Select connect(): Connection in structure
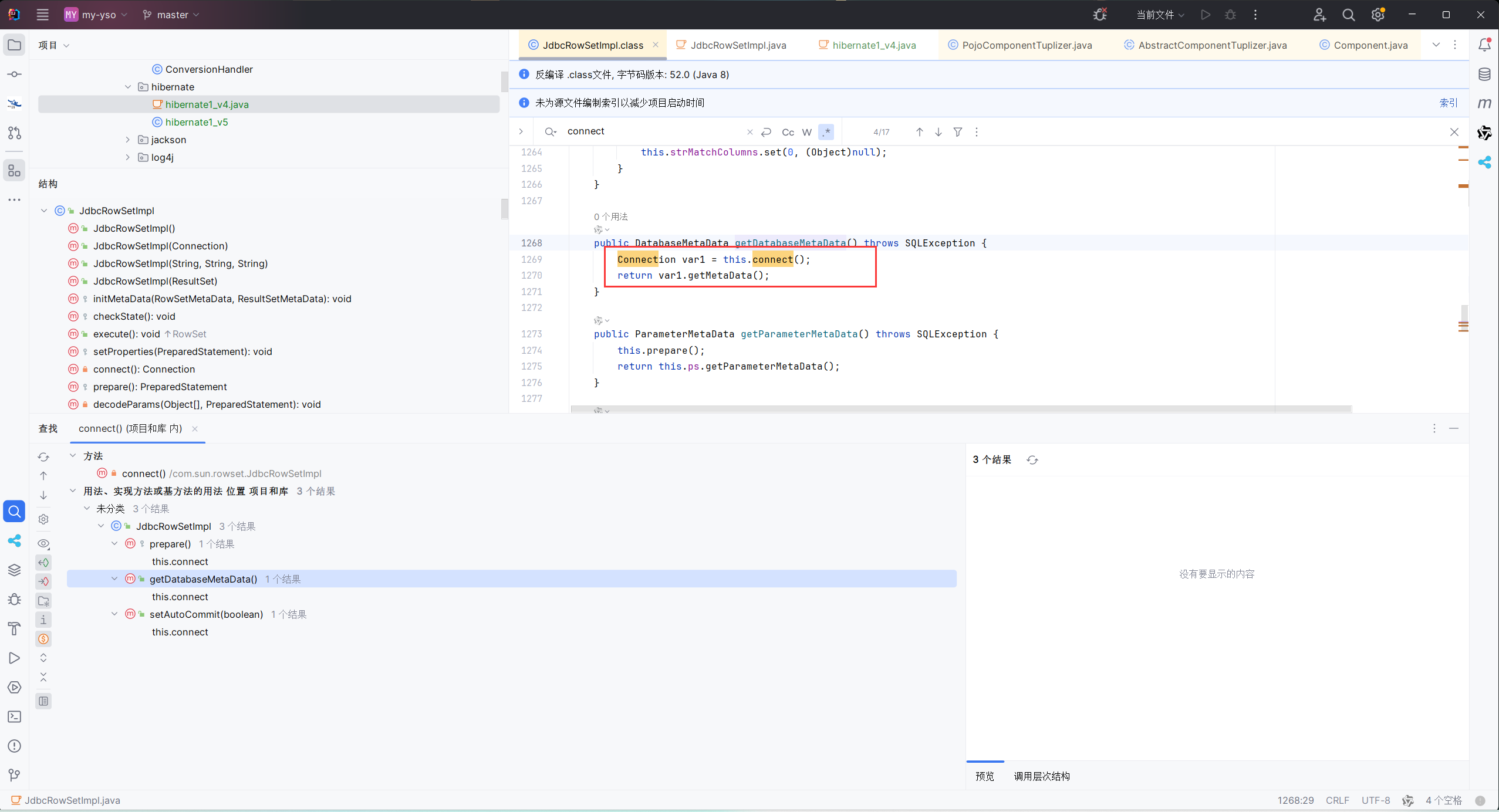 pos(144,369)
